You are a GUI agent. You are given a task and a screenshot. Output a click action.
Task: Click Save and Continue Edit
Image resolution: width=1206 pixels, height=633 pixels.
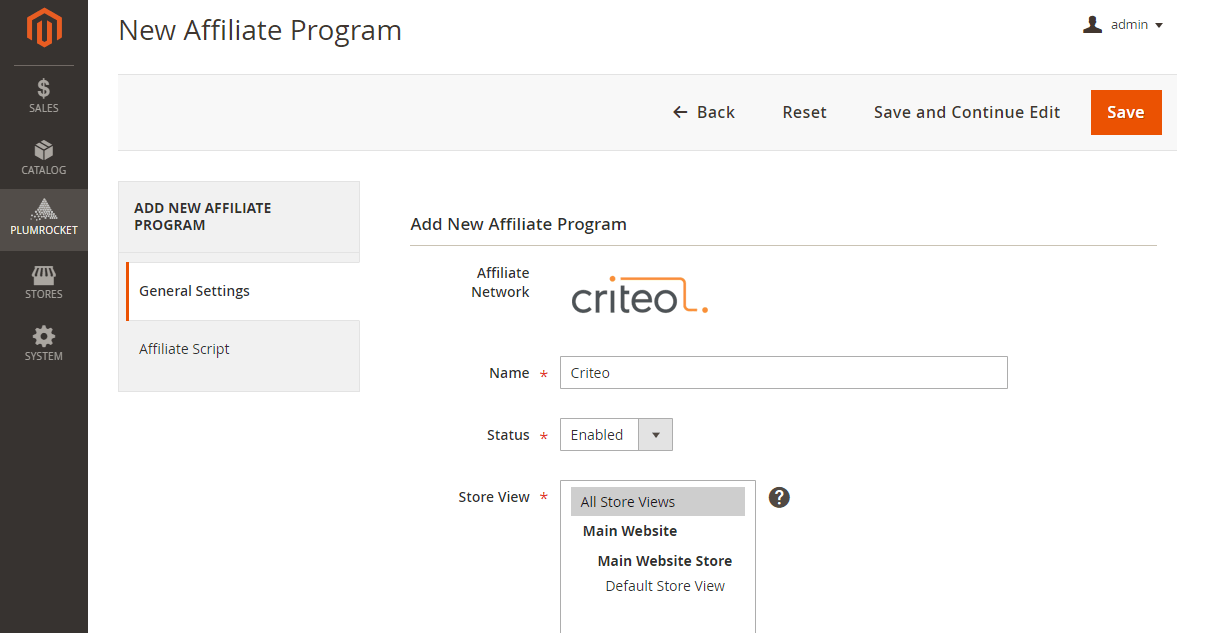(967, 112)
